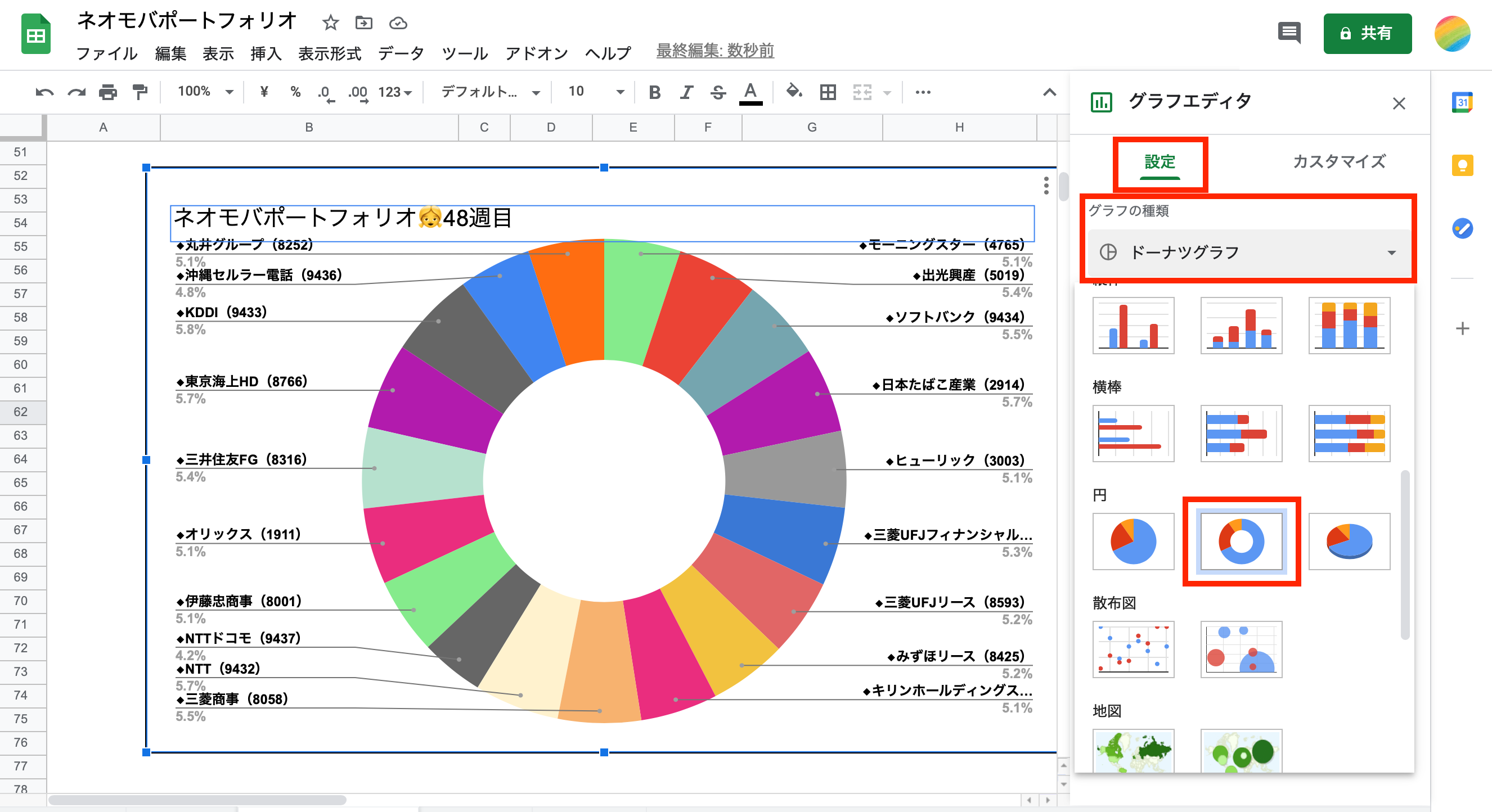
Task: Click the print icon
Action: coord(107,92)
